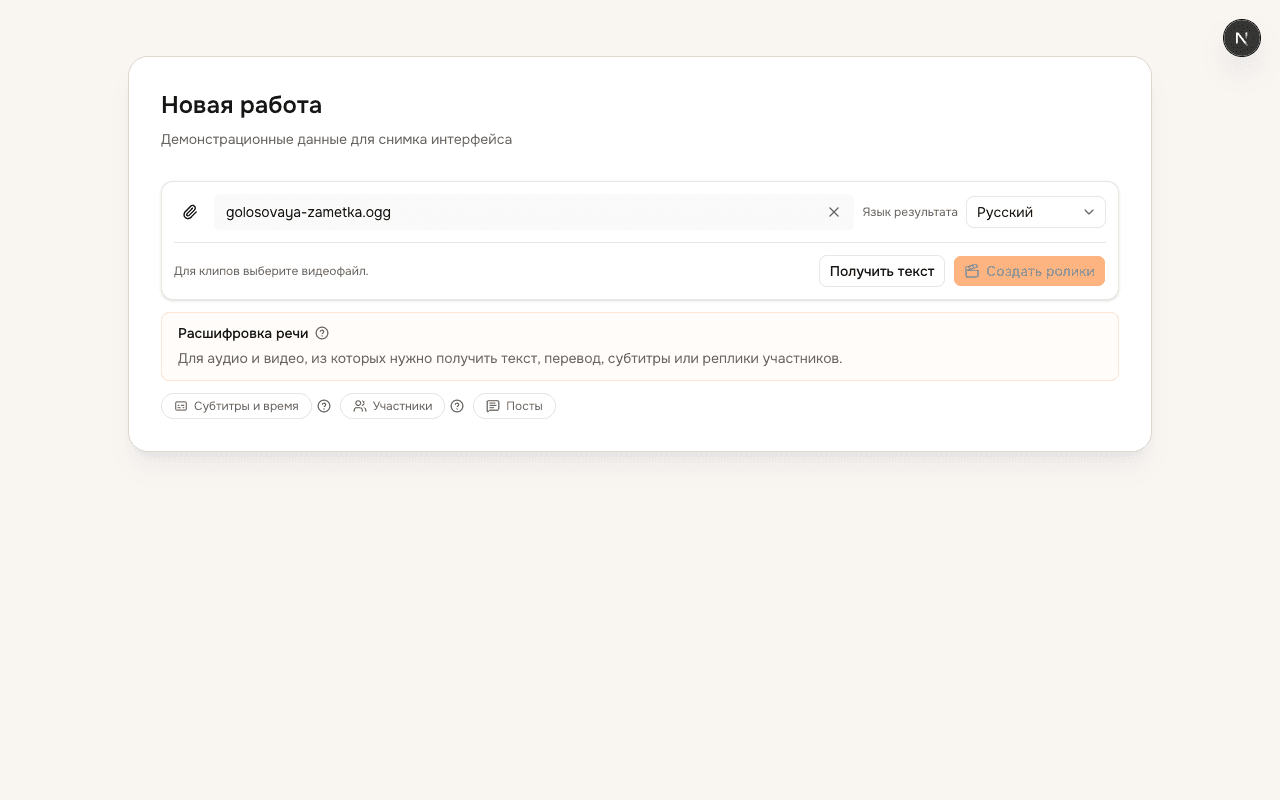Click the help icon after Субтитры и время
This screenshot has width=1280, height=800.
pos(324,406)
